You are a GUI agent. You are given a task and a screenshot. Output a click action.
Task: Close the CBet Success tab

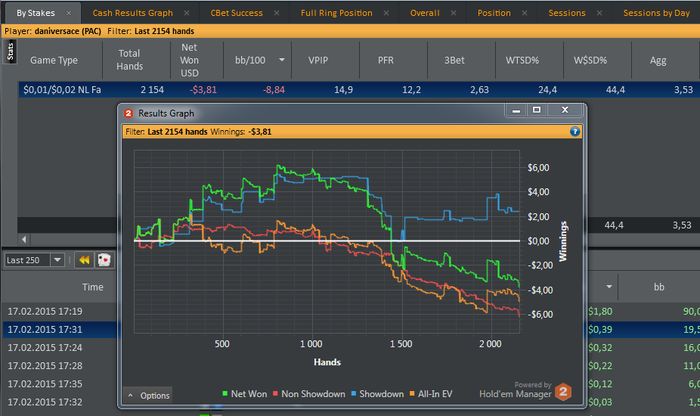277,13
